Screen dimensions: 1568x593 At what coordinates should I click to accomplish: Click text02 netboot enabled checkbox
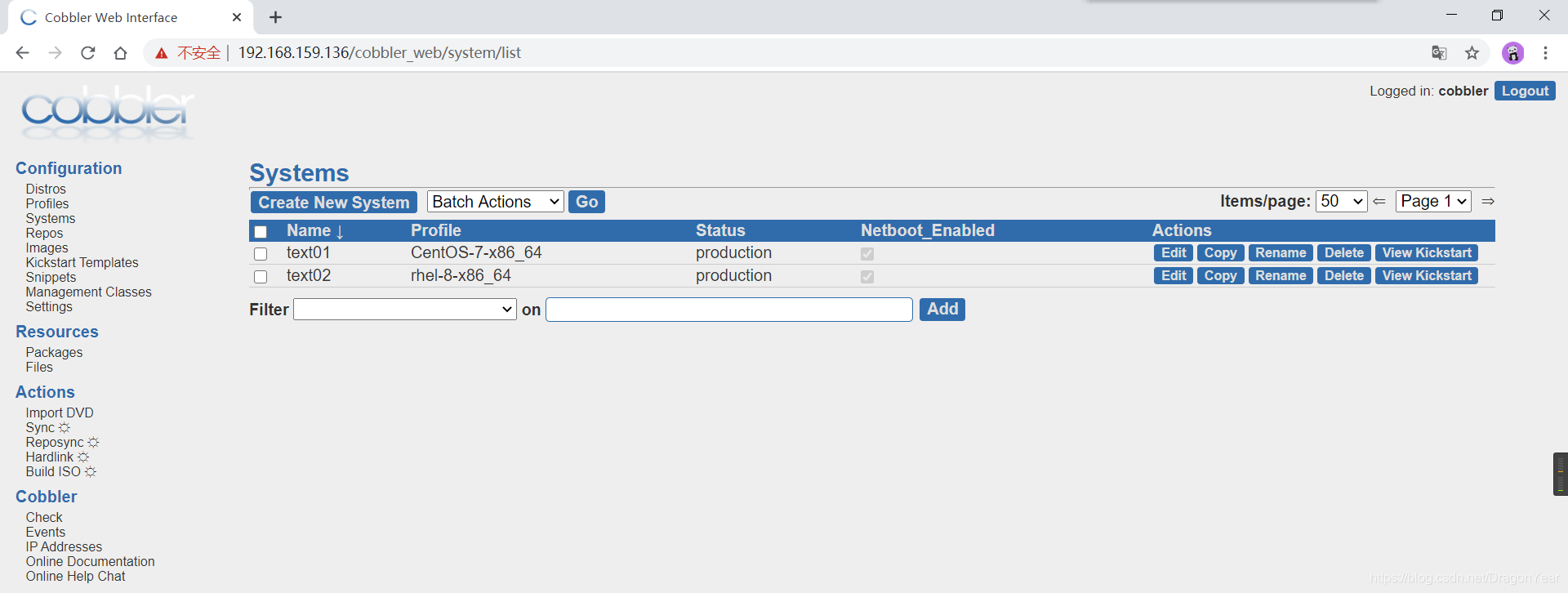coord(867,277)
